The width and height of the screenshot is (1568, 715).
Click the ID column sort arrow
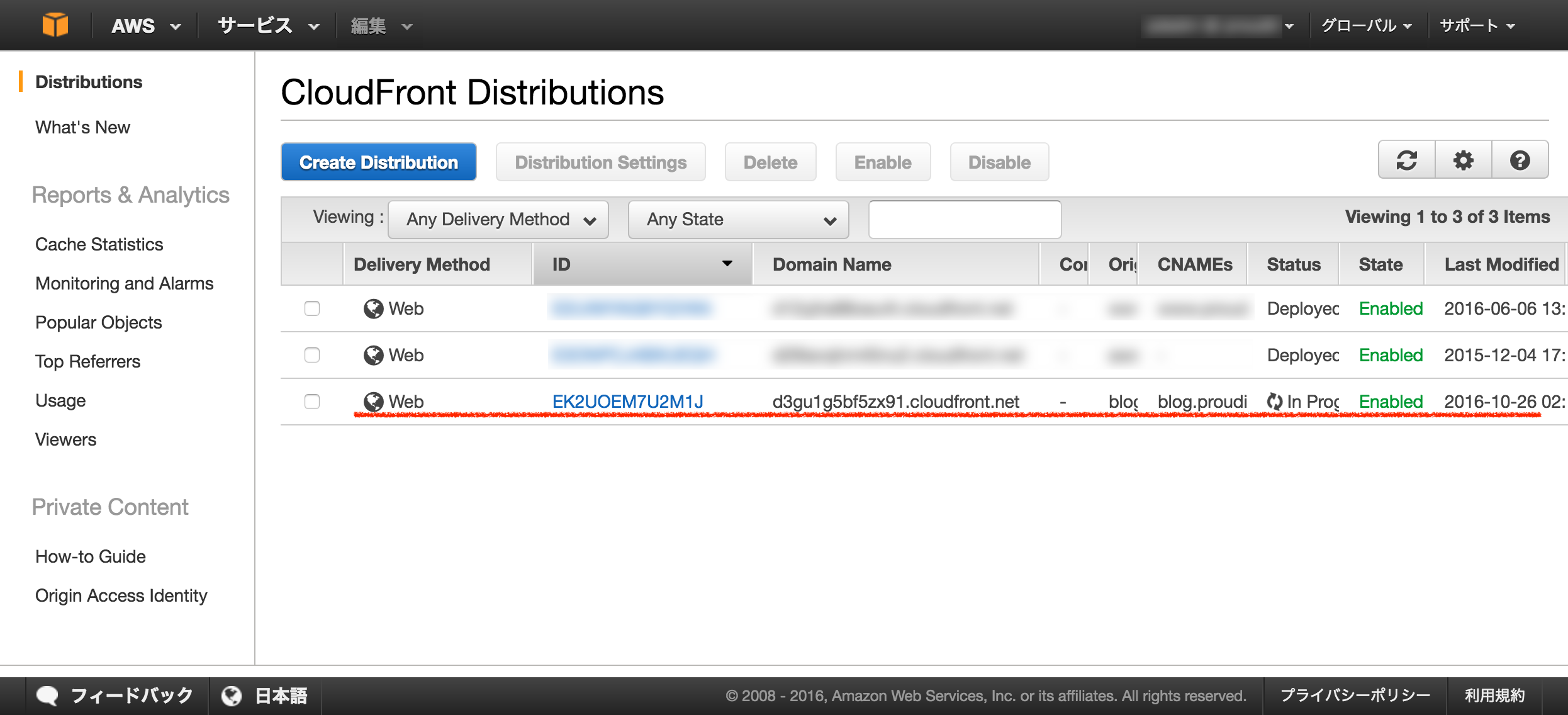point(727,264)
